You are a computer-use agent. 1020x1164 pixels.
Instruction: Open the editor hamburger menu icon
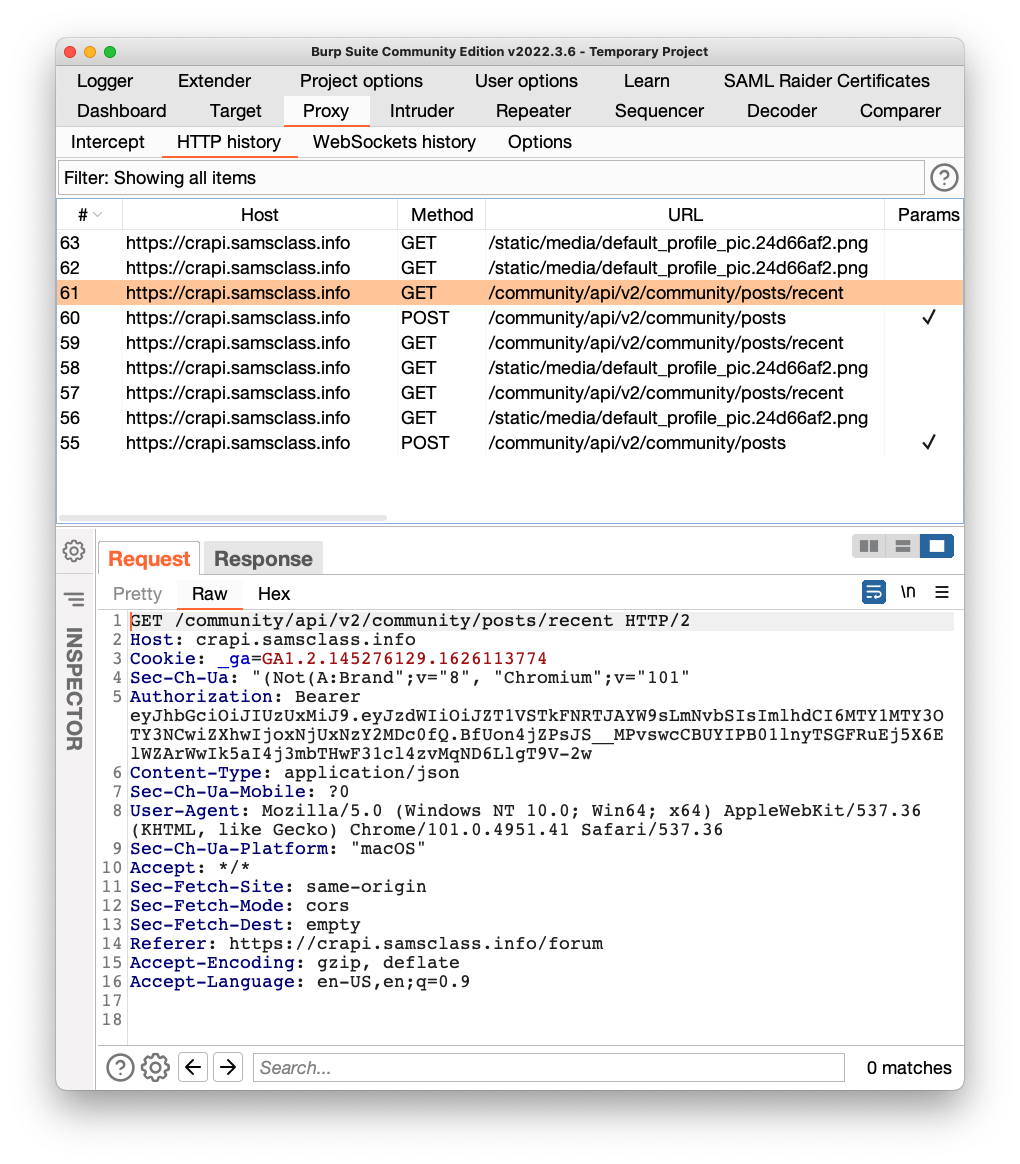pyautogui.click(x=942, y=592)
